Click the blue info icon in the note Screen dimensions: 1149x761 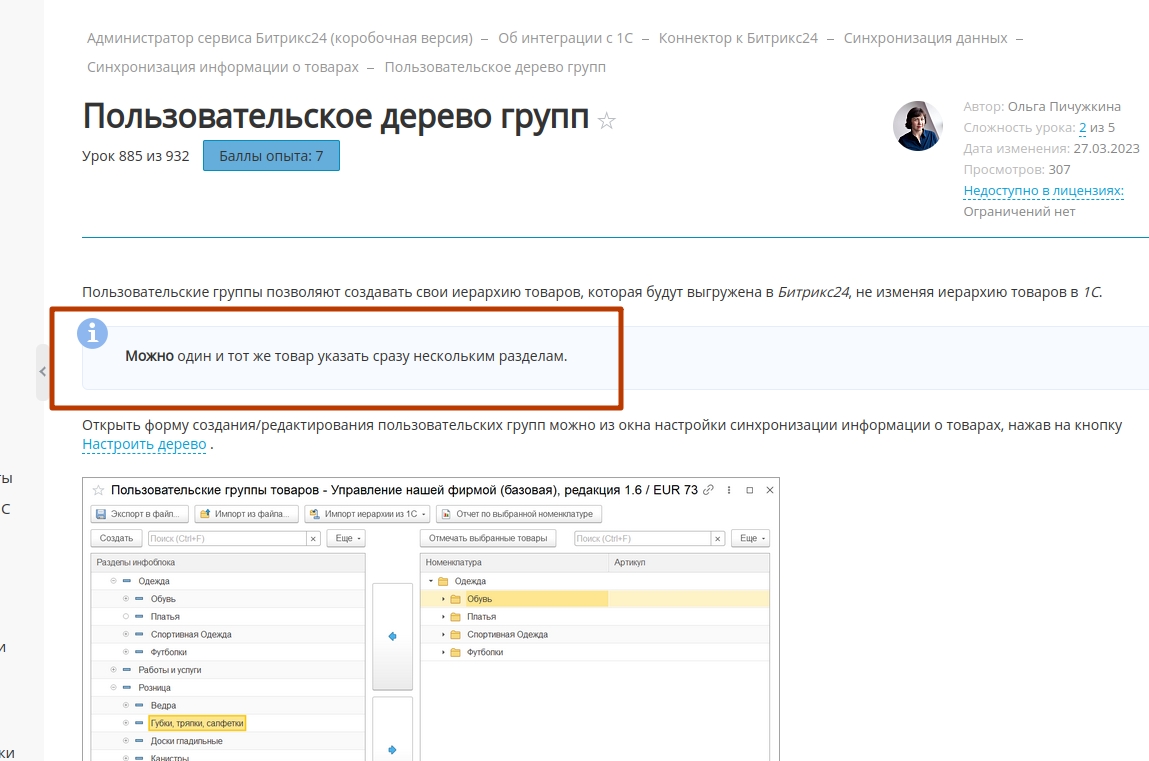point(93,334)
